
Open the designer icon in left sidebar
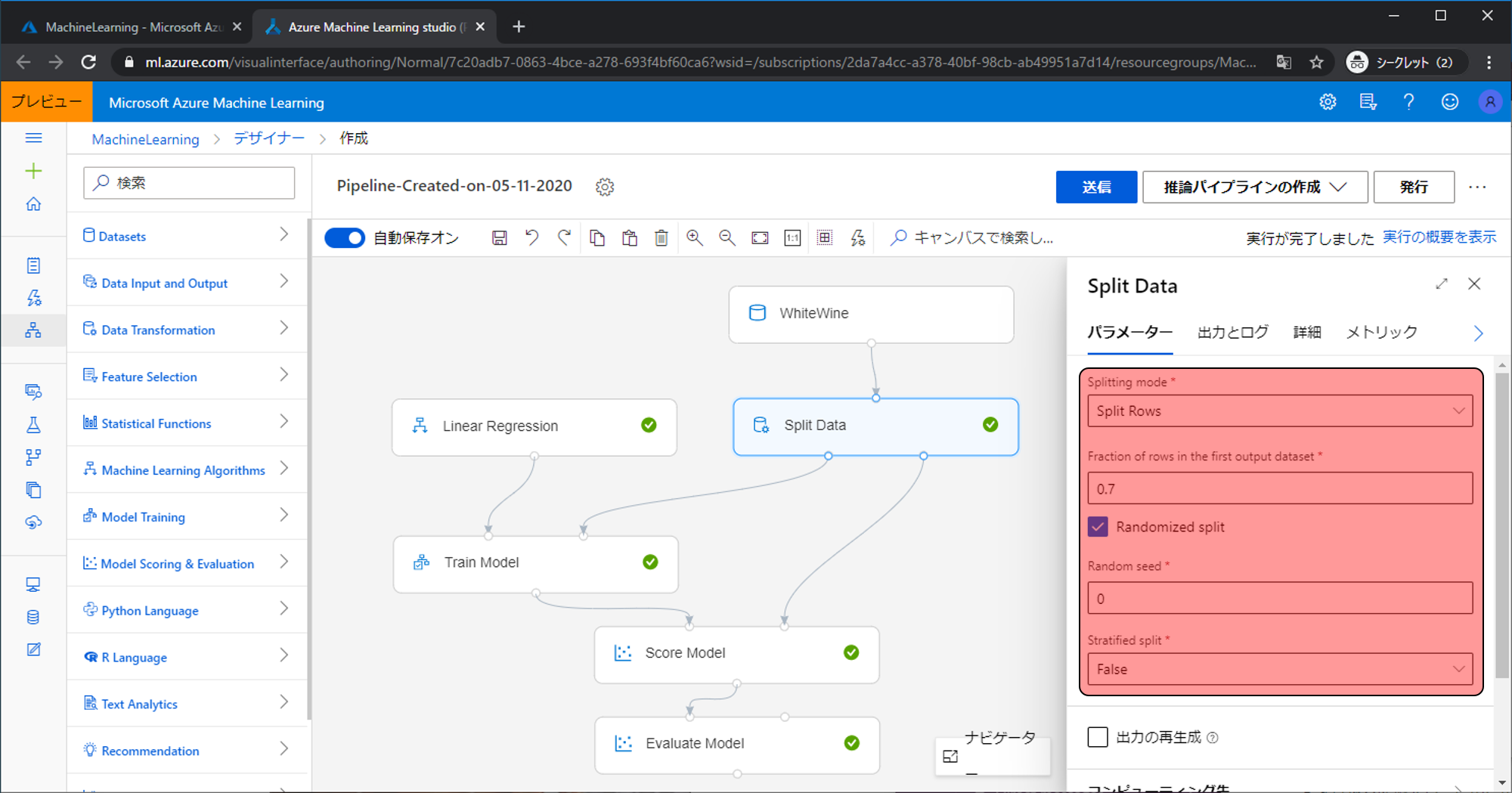[33, 330]
